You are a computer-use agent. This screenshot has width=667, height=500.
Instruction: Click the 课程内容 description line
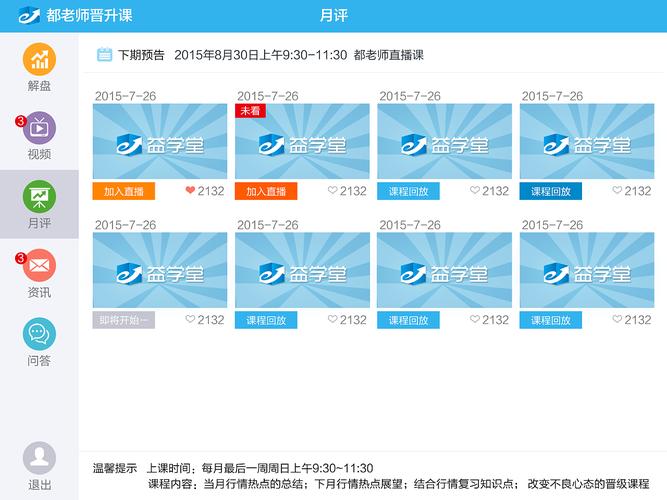tap(399, 484)
